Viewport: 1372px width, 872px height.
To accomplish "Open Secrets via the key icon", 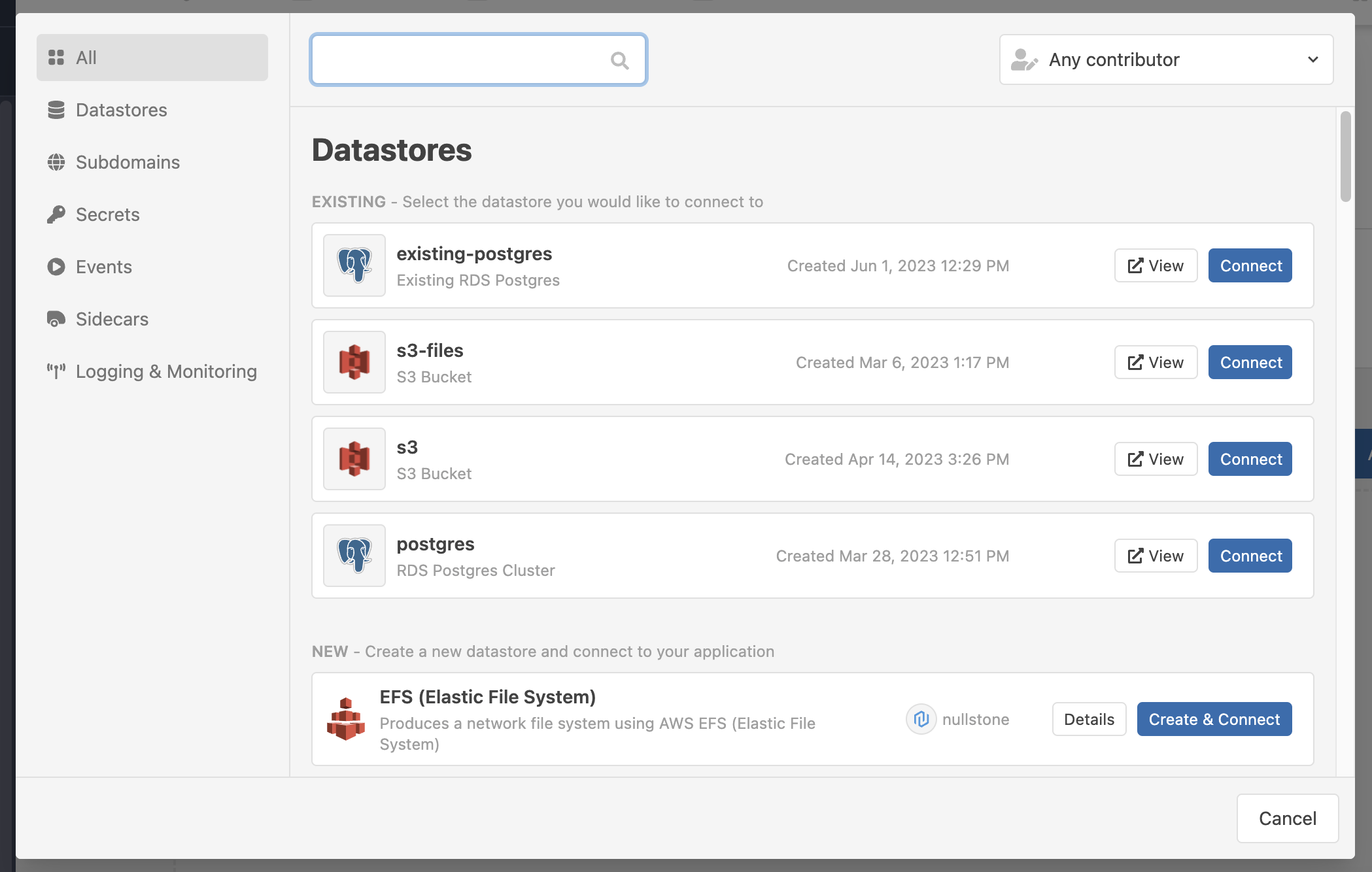I will 56,214.
